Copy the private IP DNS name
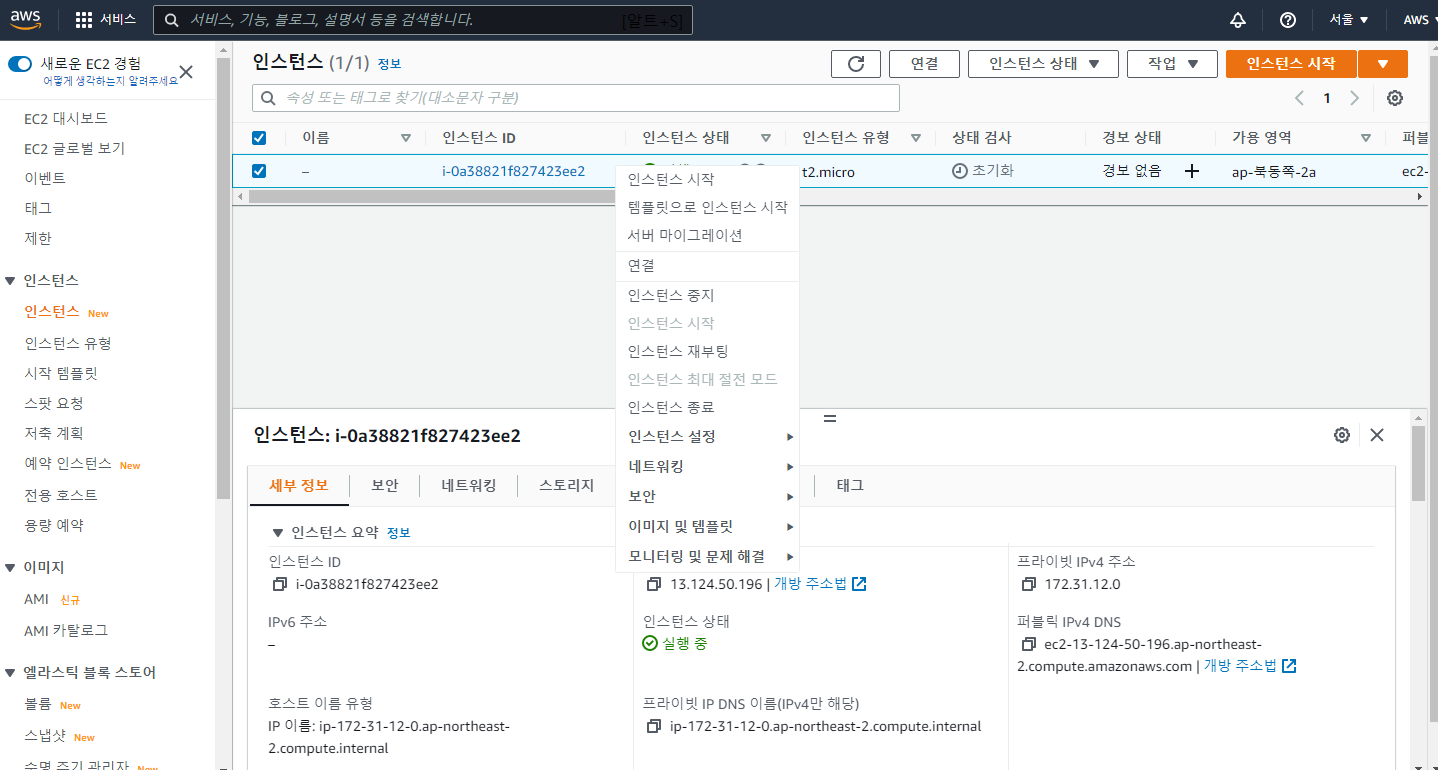The image size is (1438, 770). click(x=653, y=726)
